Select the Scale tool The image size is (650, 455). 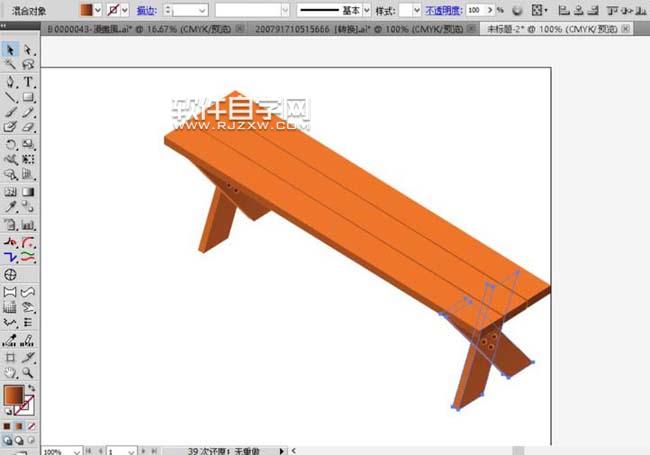[x=28, y=144]
